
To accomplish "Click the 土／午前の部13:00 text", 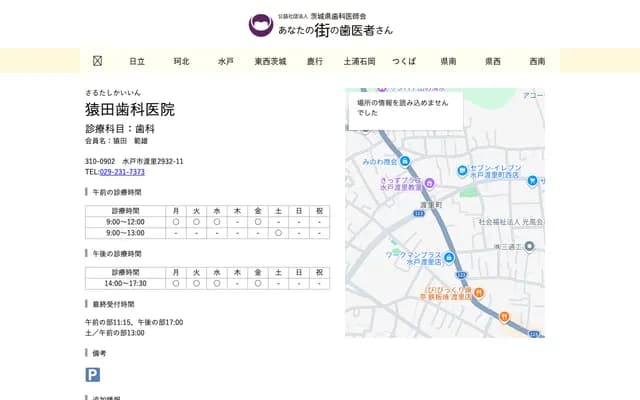I will click(x=115, y=333).
